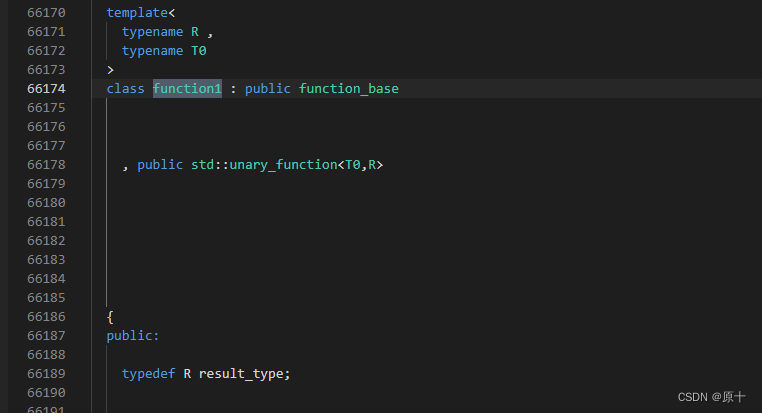The width and height of the screenshot is (762, 413).
Task: Click the 'function_base' class name
Action: click(x=348, y=88)
